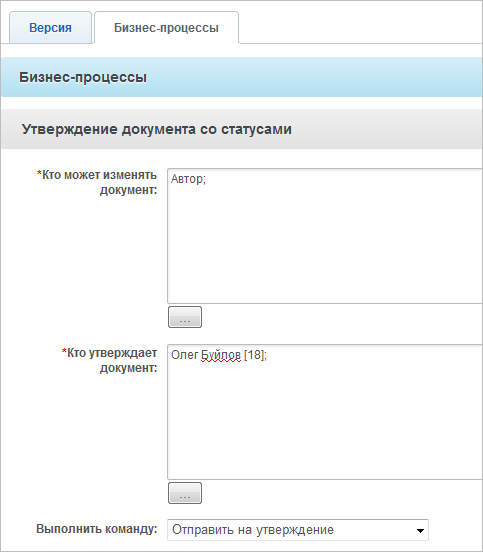The height and width of the screenshot is (552, 483).
Task: Switch to the Версия tab
Action: [x=50, y=28]
